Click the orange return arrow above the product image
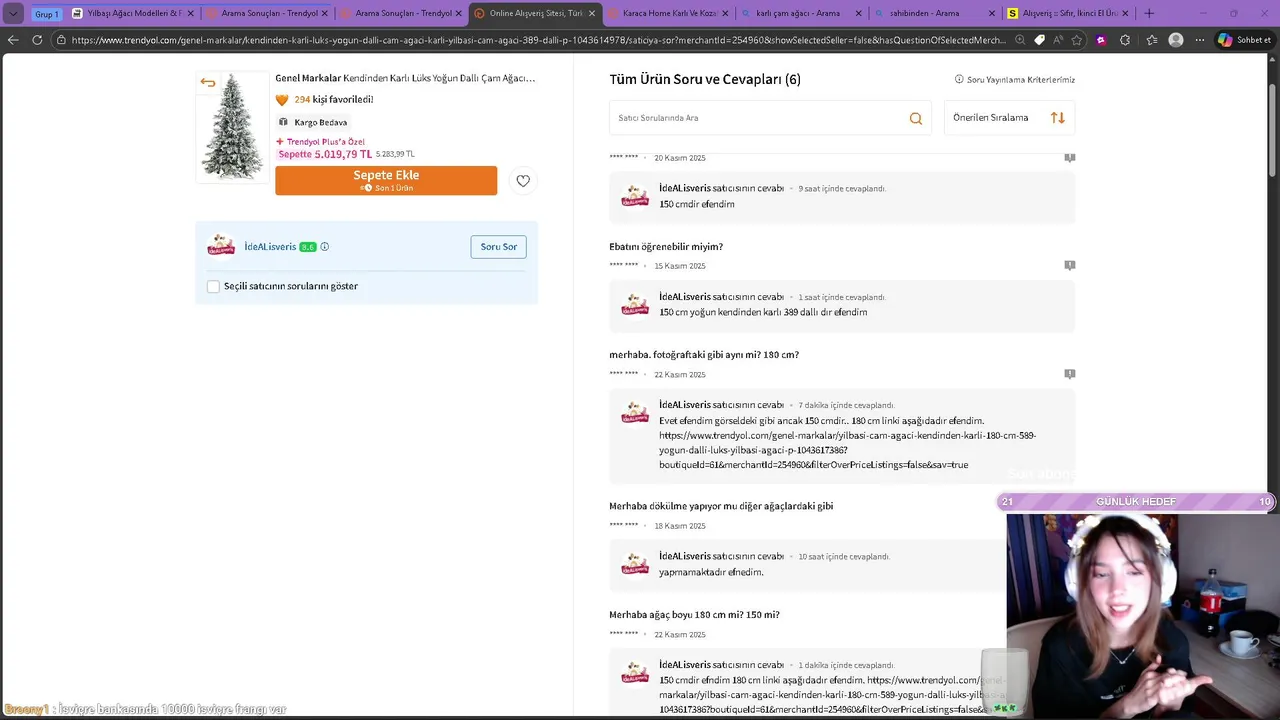Viewport: 1280px width, 720px height. [x=208, y=83]
